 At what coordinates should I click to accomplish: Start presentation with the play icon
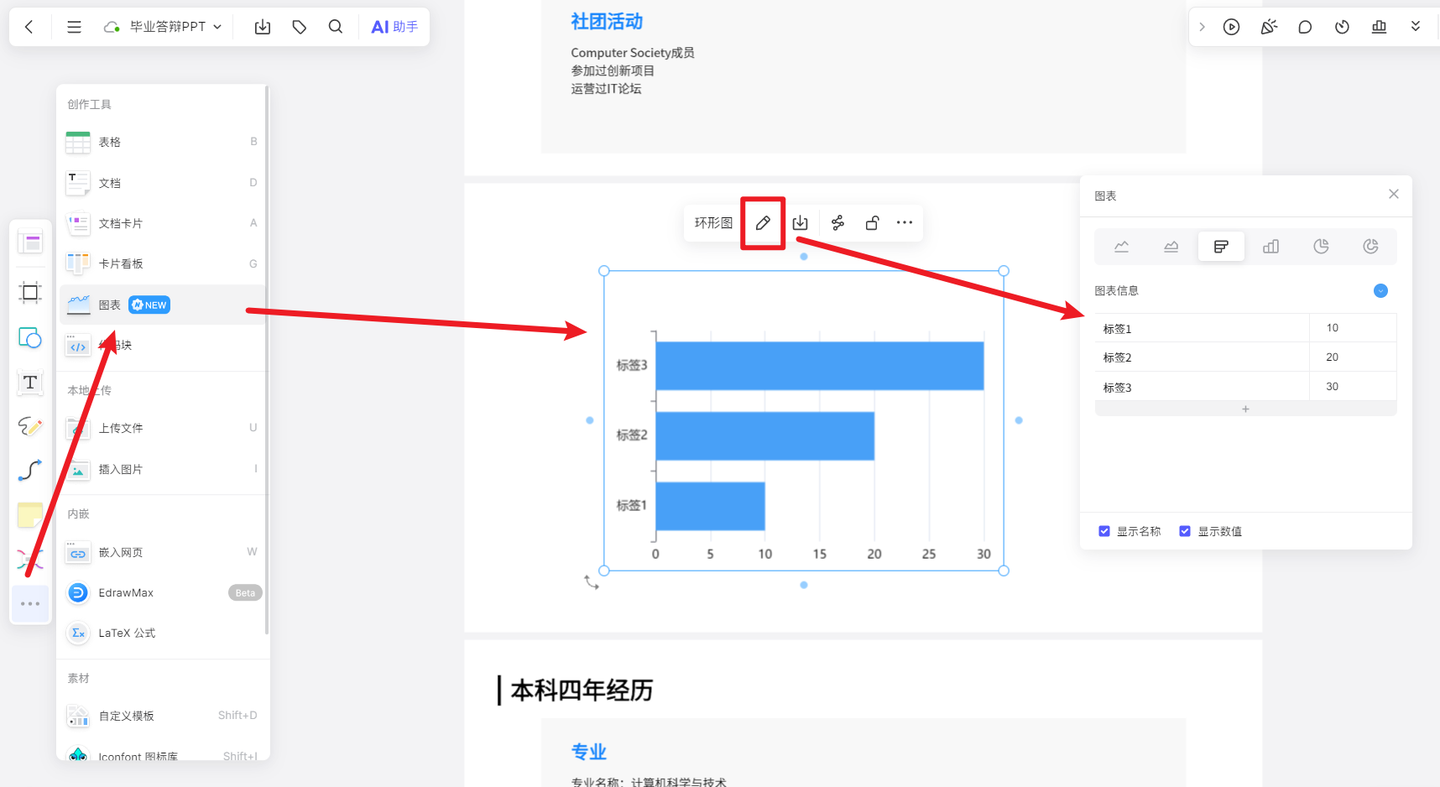pyautogui.click(x=1231, y=27)
